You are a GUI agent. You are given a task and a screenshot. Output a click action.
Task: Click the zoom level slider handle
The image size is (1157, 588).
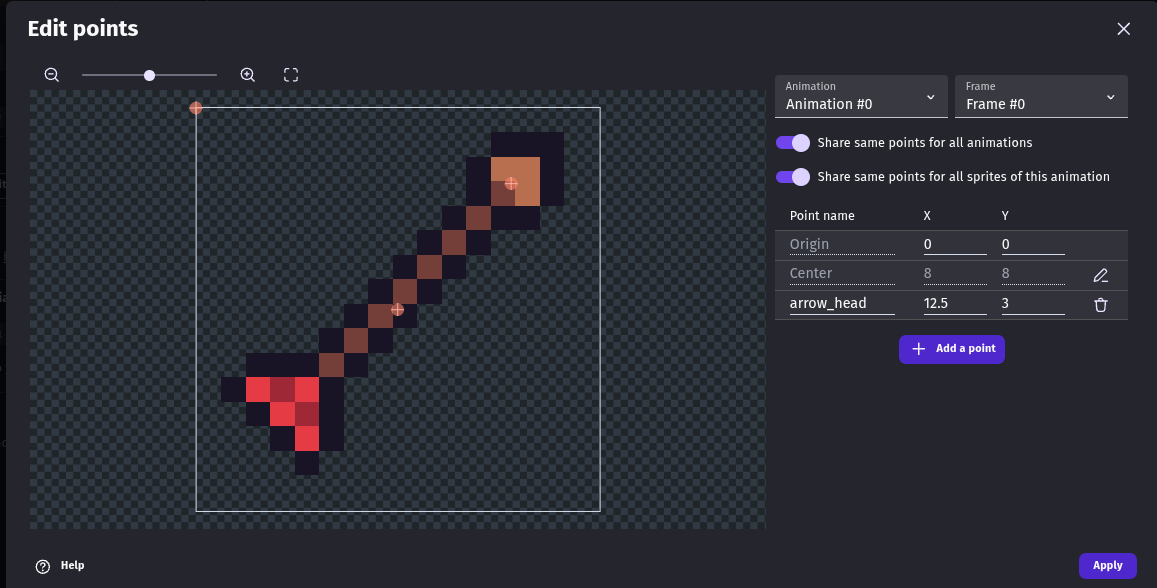(x=149, y=75)
